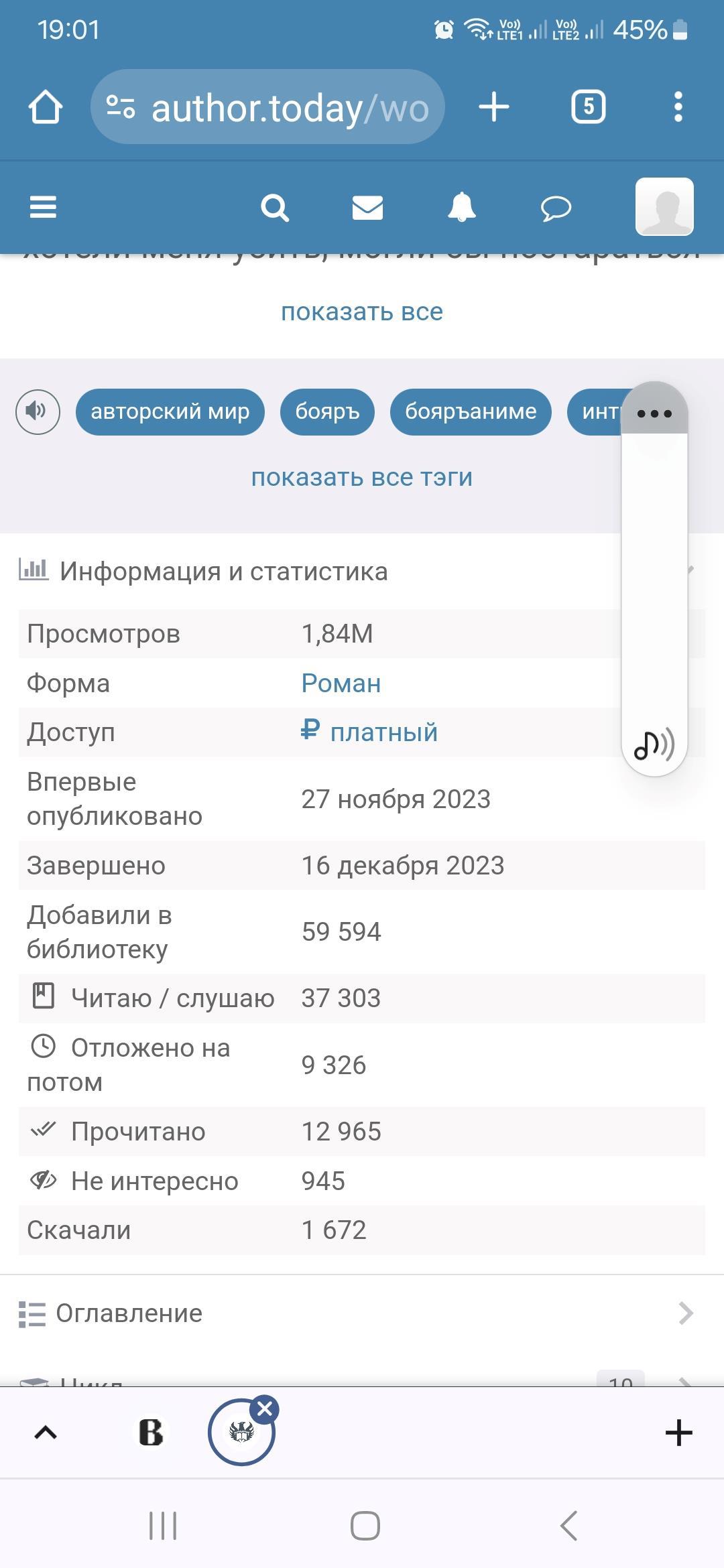Go to the browser home page
724x1568 pixels.
click(46, 107)
